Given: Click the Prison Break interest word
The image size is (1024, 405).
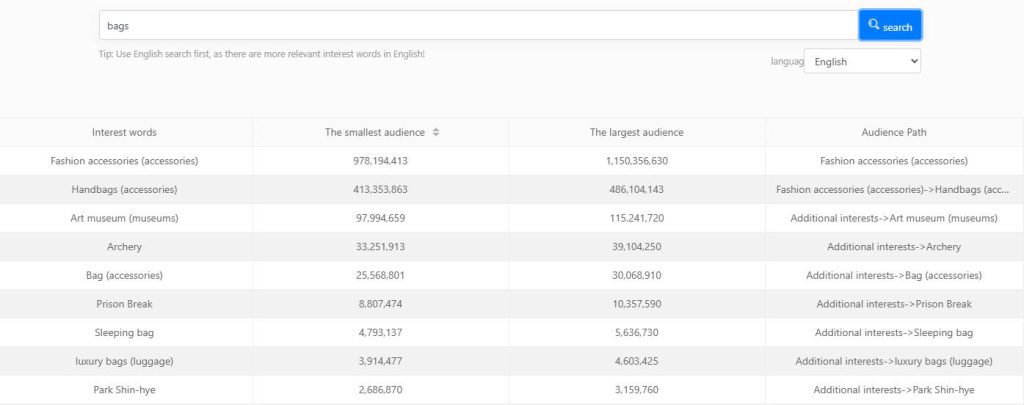Looking at the screenshot, I should (124, 304).
